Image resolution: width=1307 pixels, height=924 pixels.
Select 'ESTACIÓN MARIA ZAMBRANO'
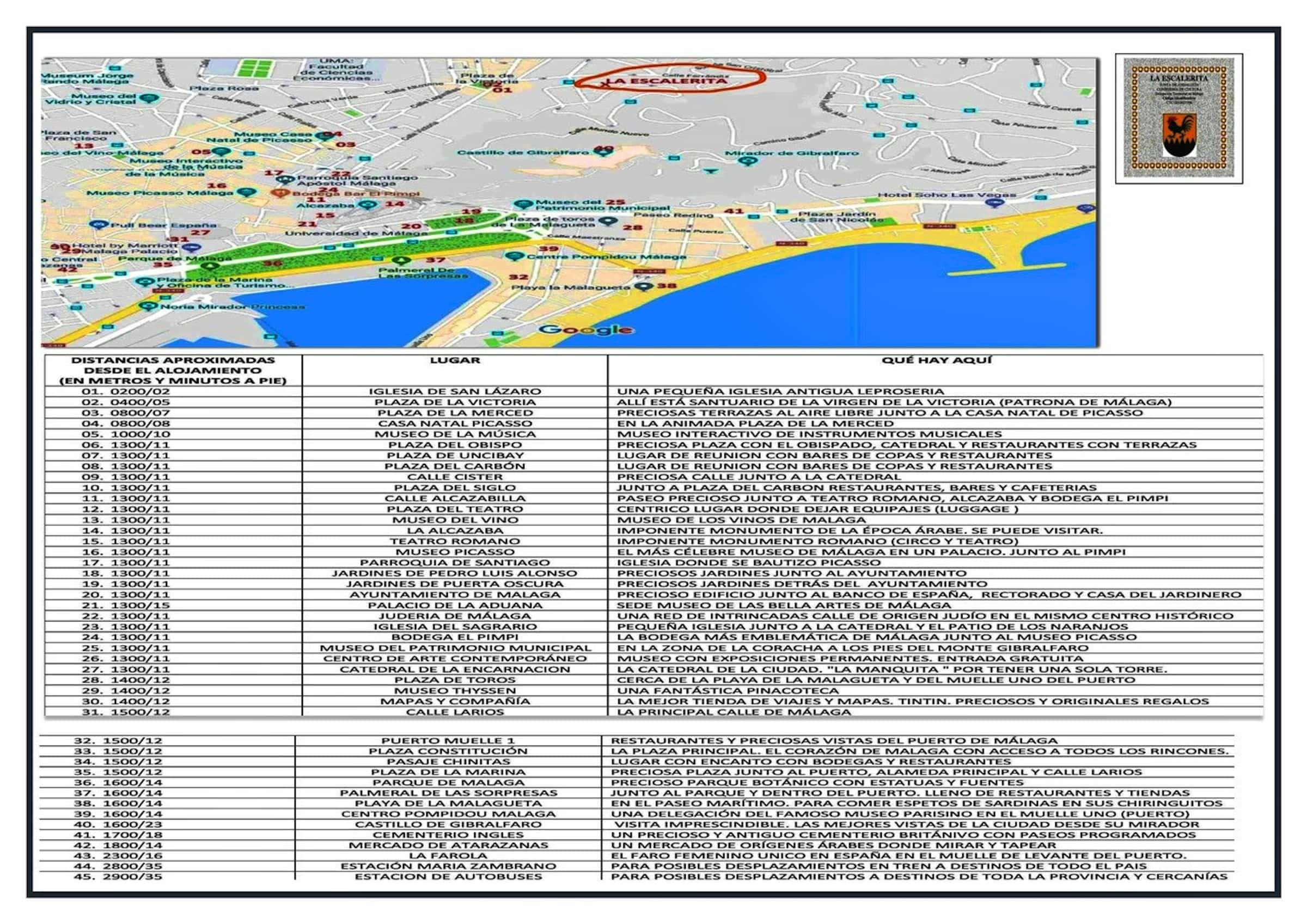tap(448, 866)
